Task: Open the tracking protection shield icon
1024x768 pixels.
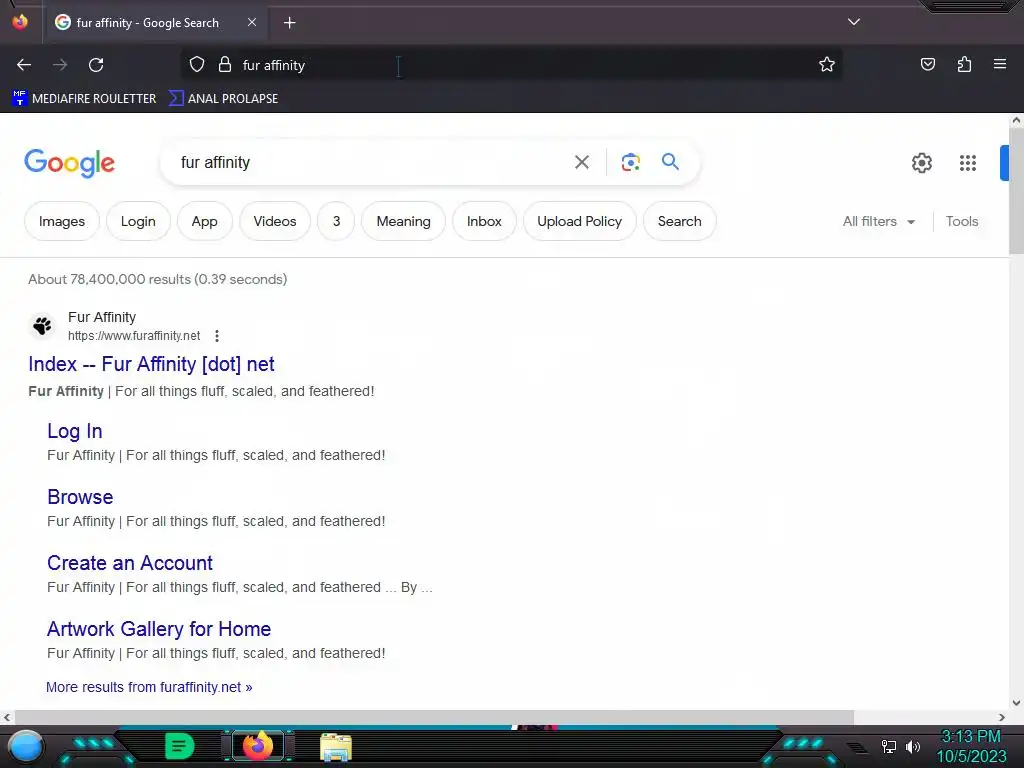Action: (x=197, y=65)
